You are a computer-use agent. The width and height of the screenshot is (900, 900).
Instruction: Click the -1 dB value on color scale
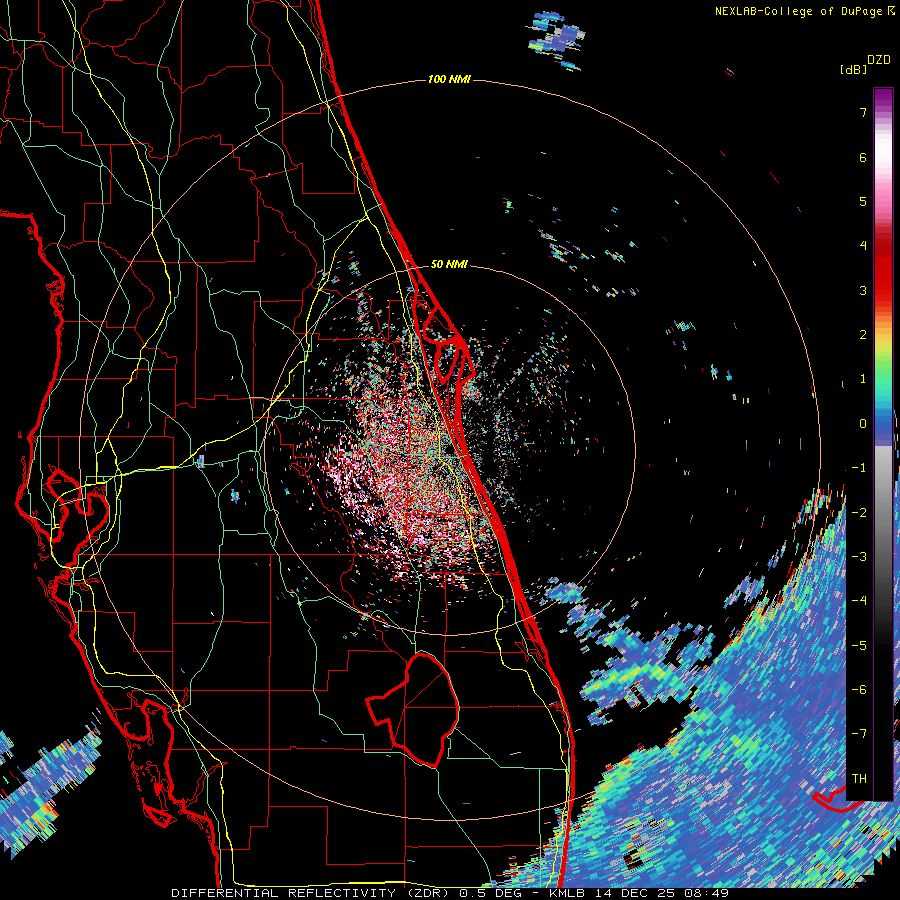[x=859, y=468]
